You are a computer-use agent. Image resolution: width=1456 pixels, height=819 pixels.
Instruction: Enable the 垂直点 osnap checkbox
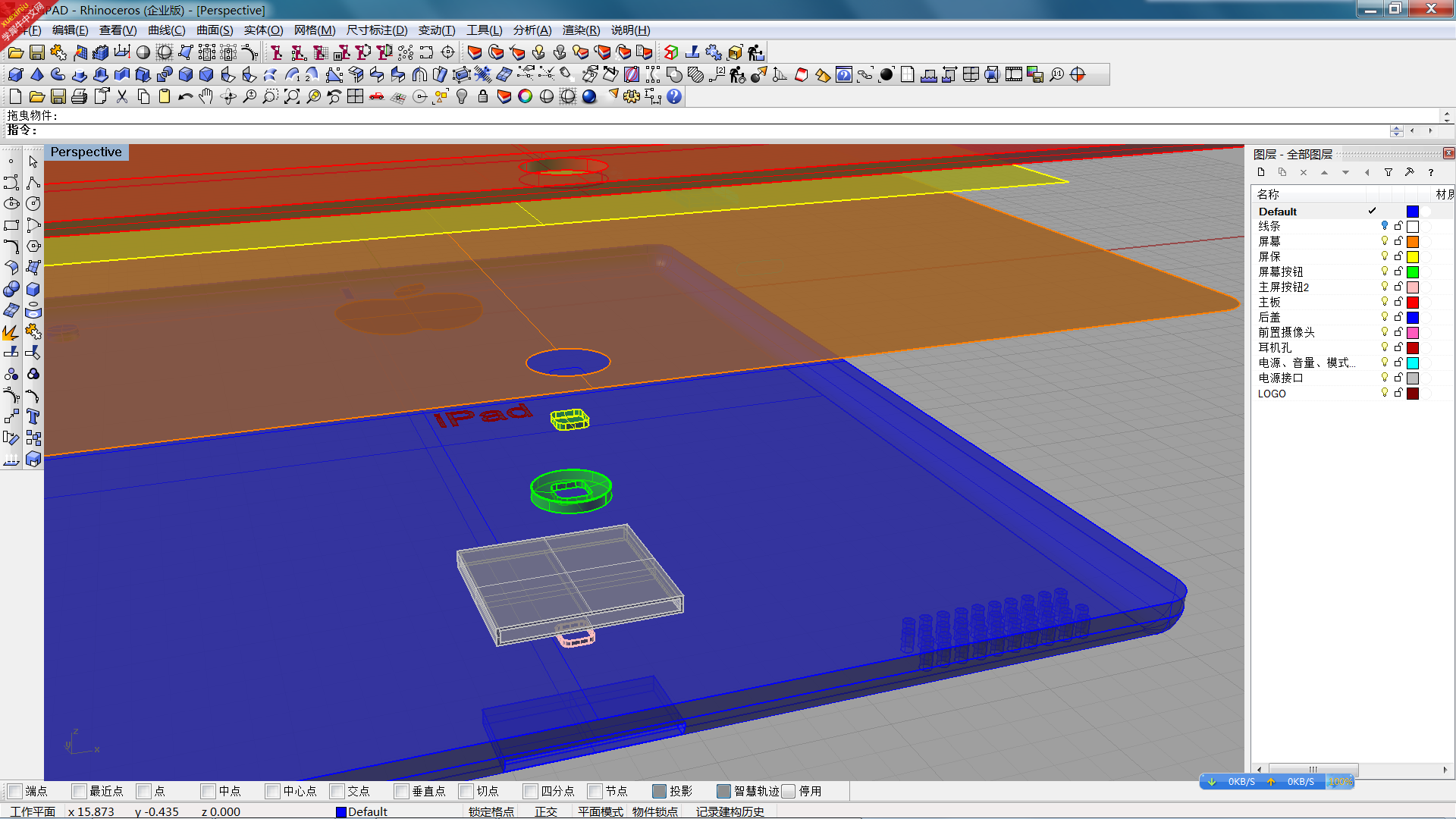[x=401, y=791]
